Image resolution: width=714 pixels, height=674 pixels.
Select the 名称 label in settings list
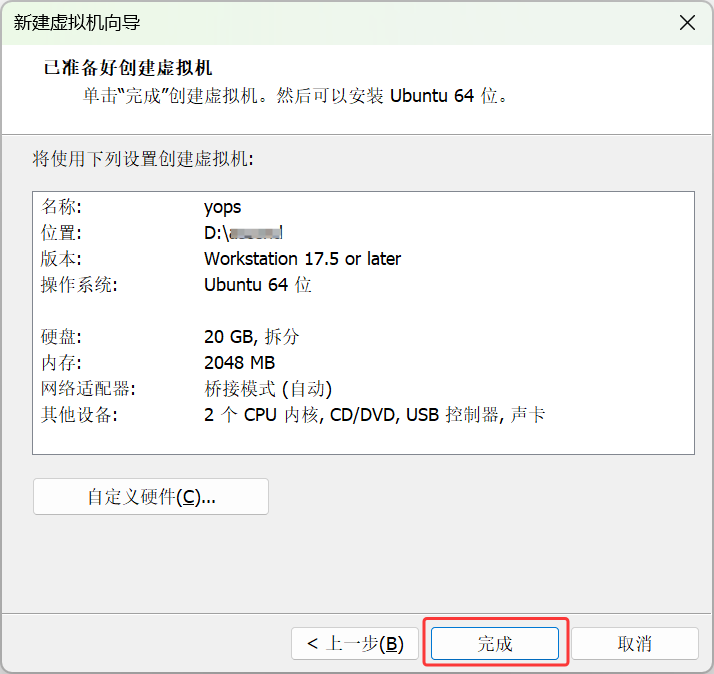coord(60,207)
